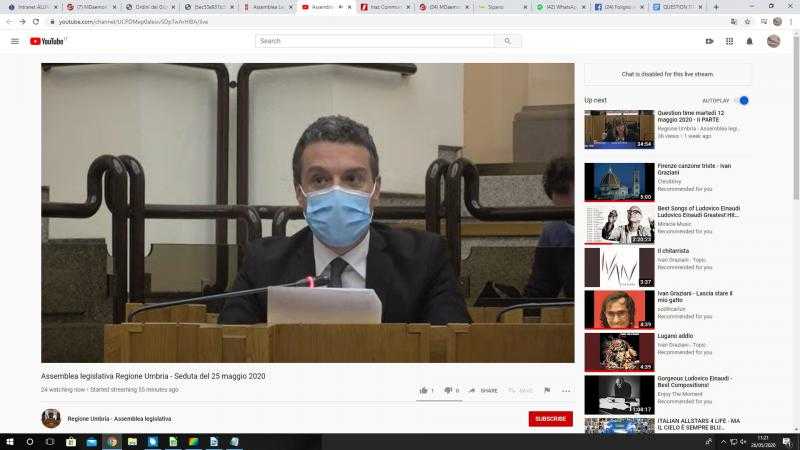This screenshot has height=450, width=800.
Task: Click the browser address bar
Action: (388, 21)
